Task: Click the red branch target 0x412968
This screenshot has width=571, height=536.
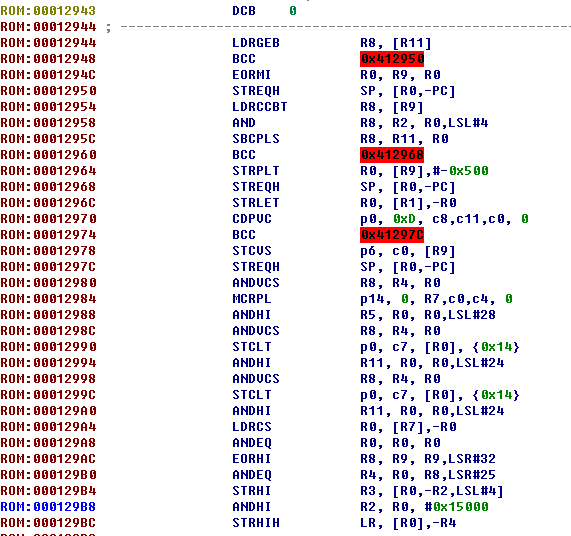Action: pos(392,155)
